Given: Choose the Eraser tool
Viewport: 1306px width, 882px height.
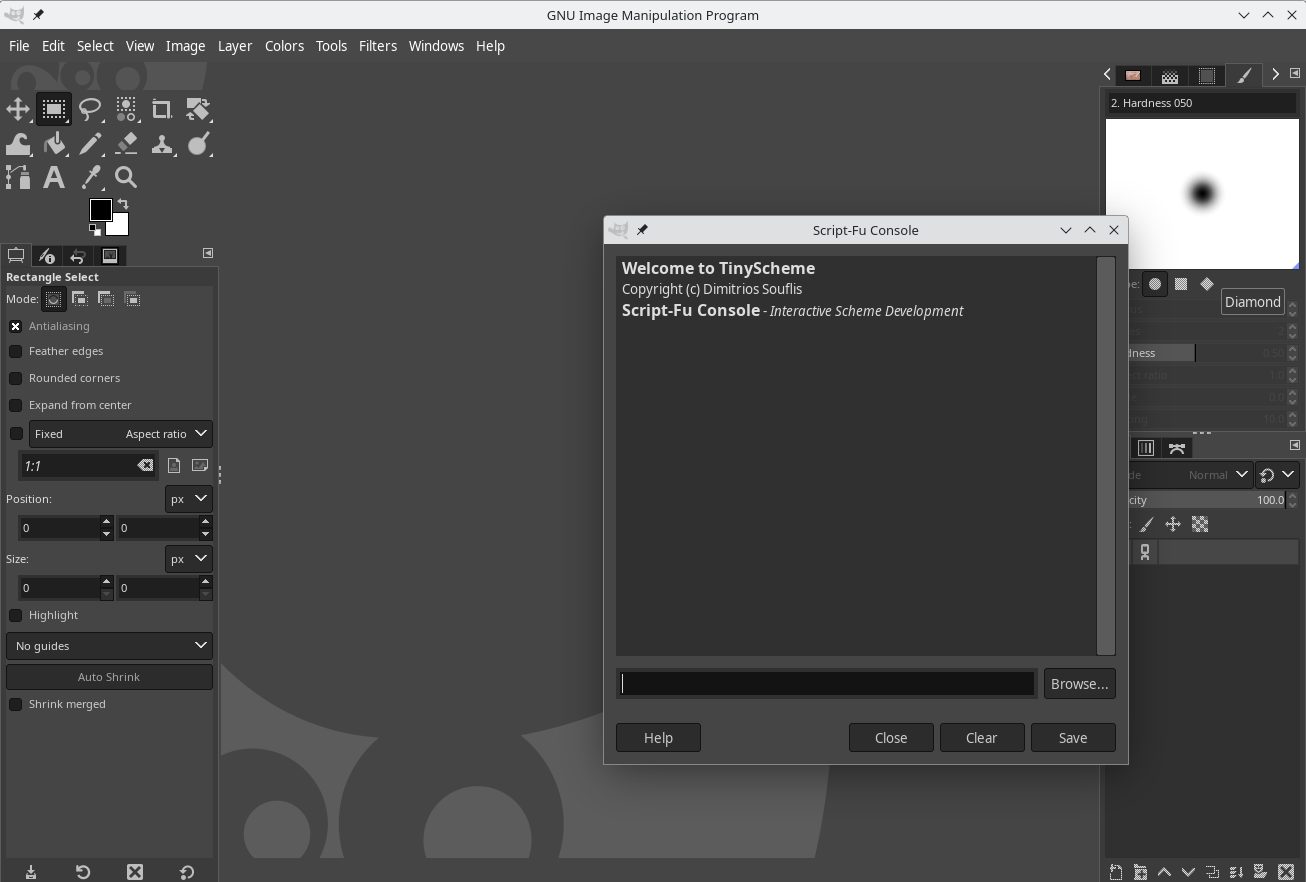Looking at the screenshot, I should click(x=126, y=144).
